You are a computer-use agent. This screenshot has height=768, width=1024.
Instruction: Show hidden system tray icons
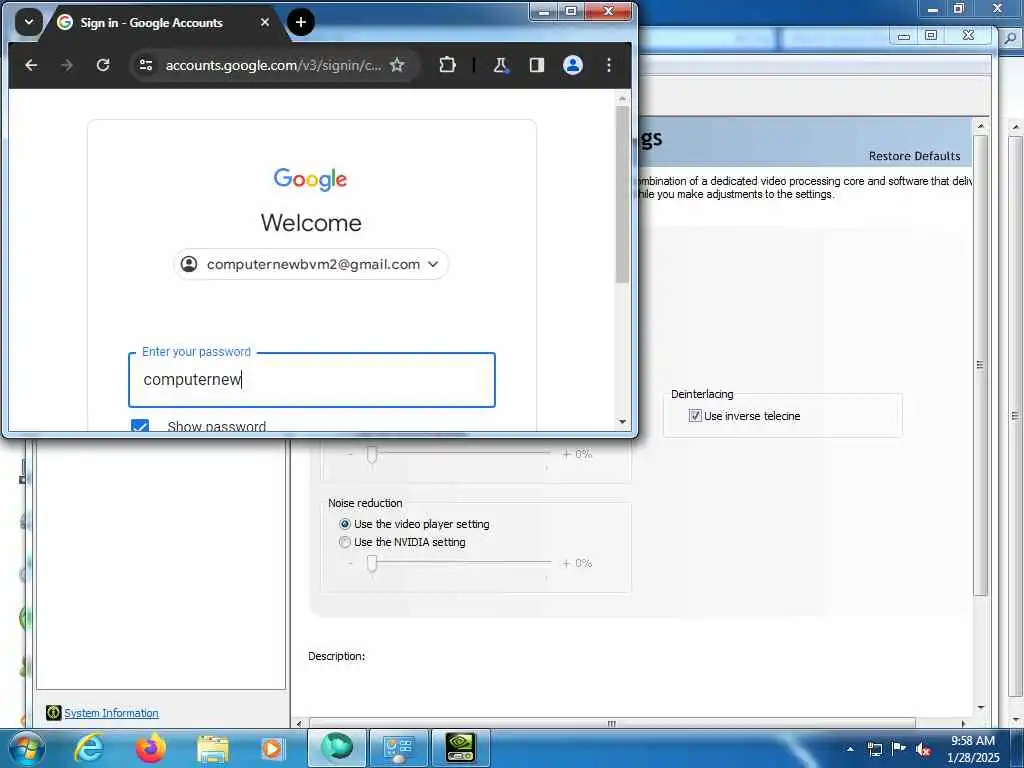pyautogui.click(x=850, y=749)
